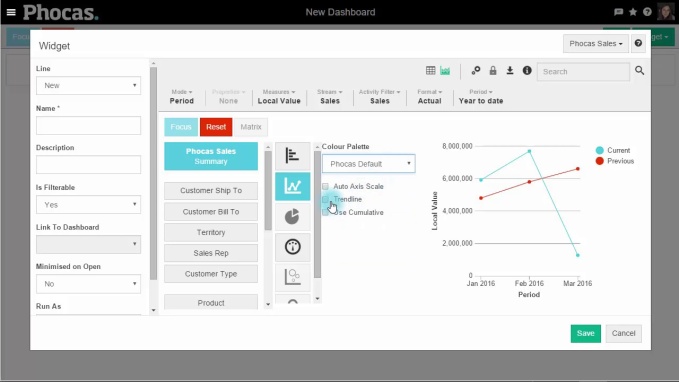
Task: Enable Trendline checkbox
Action: (325, 199)
